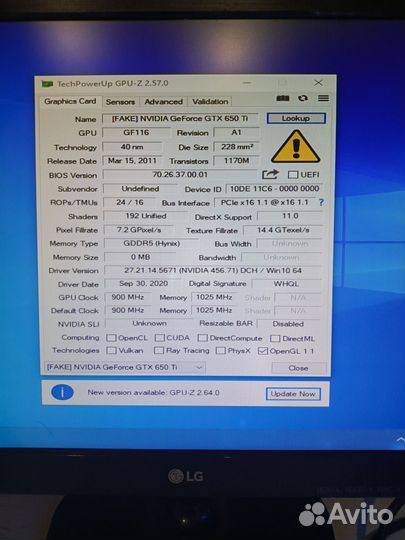This screenshot has height=540, width=405.
Task: Click the Transistors value 1170M
Action: [x=237, y=161]
